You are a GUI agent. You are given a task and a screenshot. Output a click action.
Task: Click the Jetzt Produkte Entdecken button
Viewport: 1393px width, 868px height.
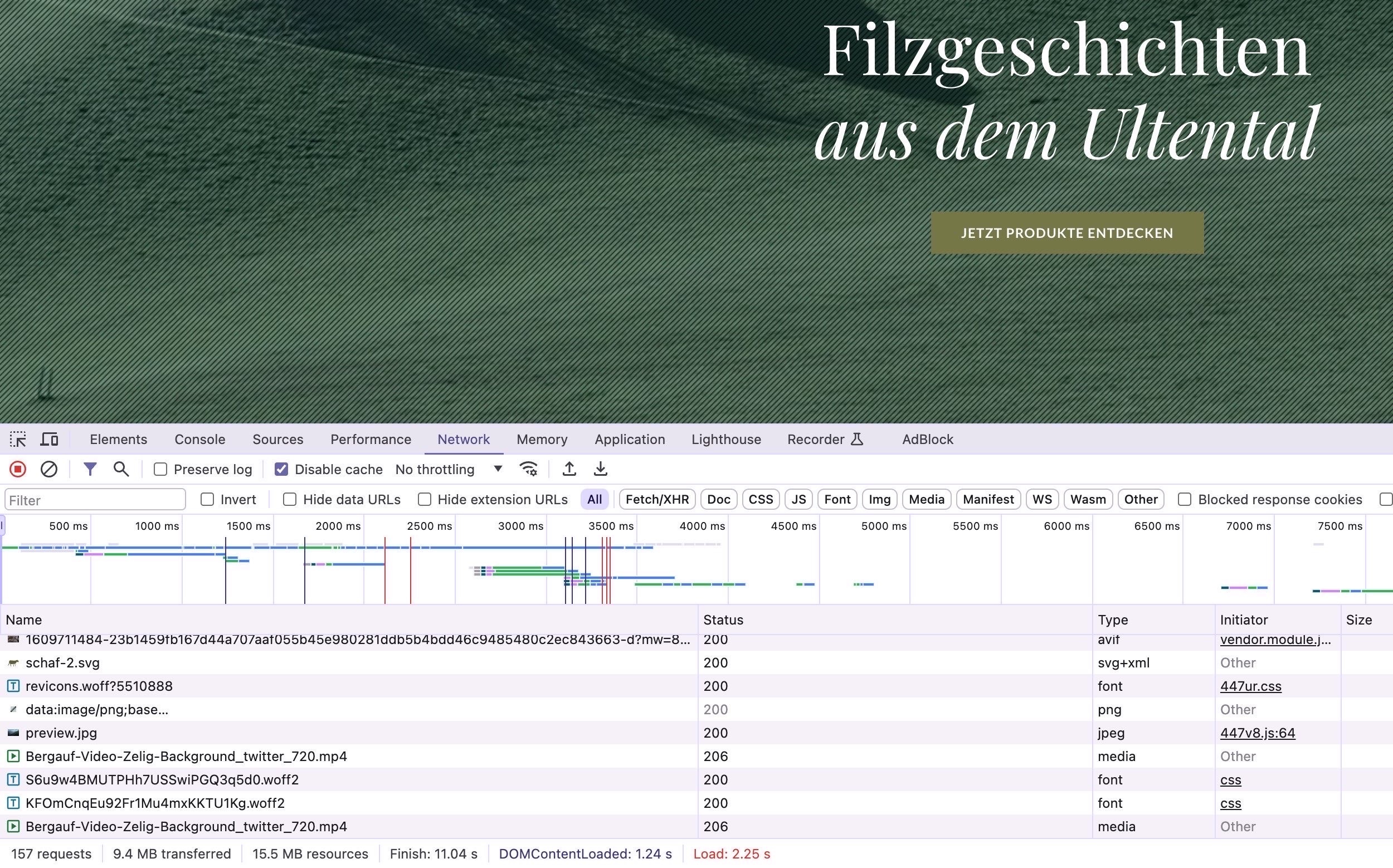[1067, 233]
